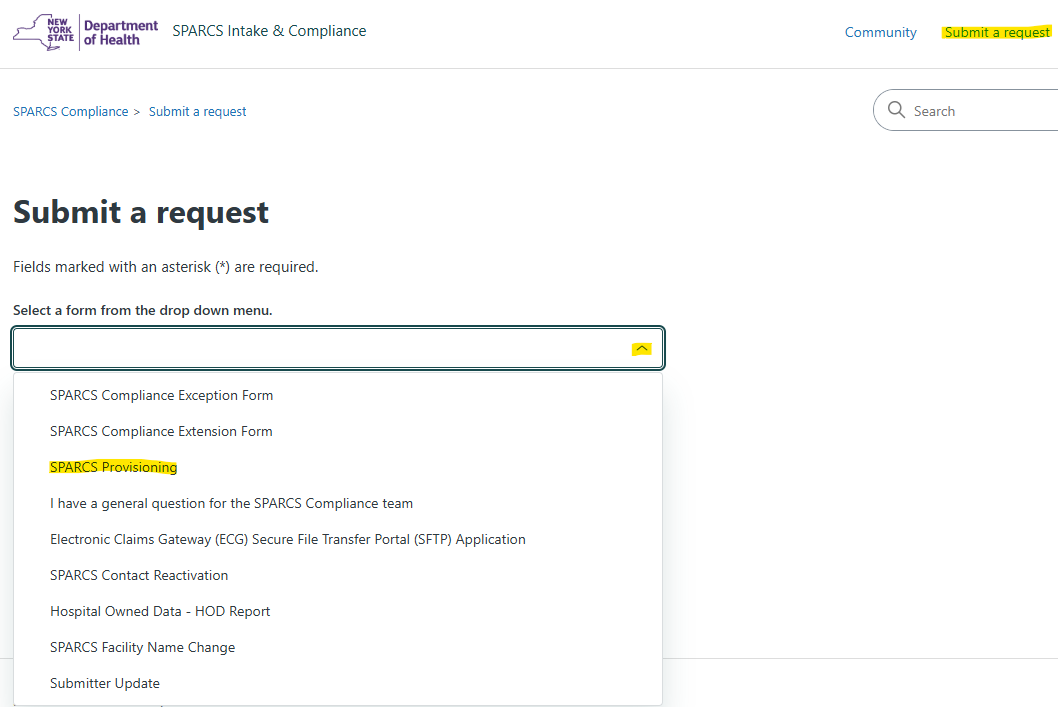Select SPARCS Compliance Extension Form option
This screenshot has height=707, width=1059.
[338, 431]
